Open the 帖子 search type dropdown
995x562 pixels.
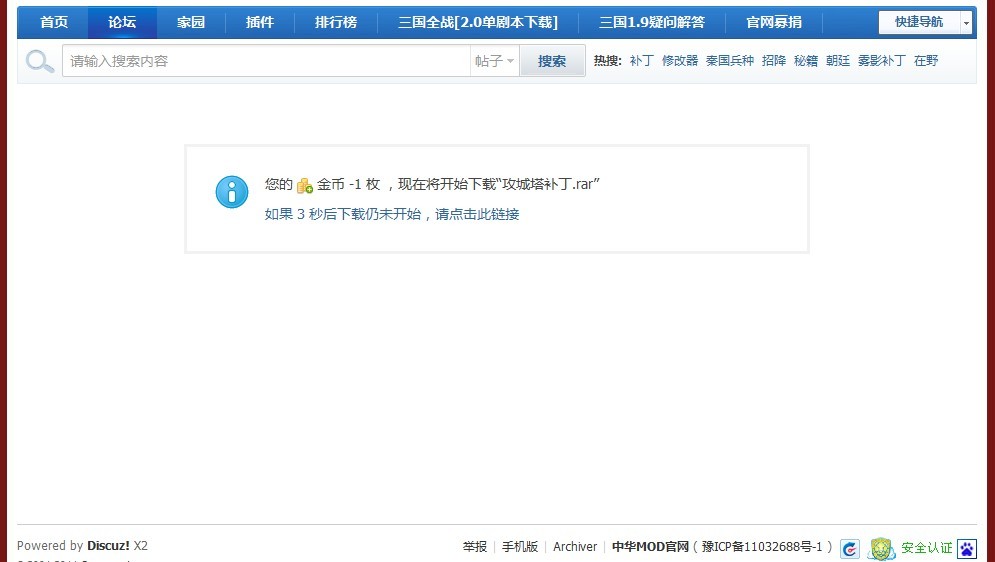pos(495,61)
